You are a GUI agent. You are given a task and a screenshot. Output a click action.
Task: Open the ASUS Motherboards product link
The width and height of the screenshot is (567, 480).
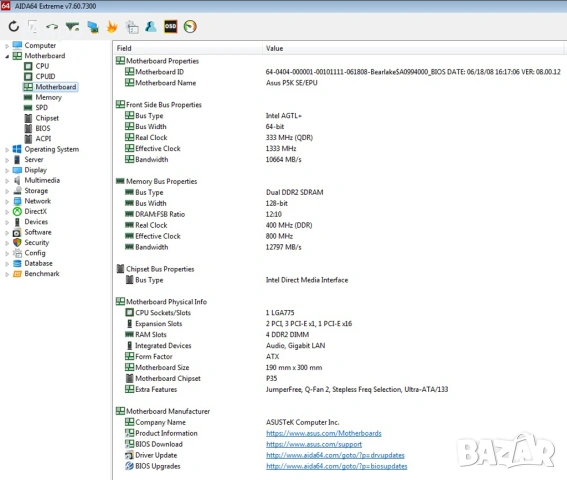(x=324, y=433)
